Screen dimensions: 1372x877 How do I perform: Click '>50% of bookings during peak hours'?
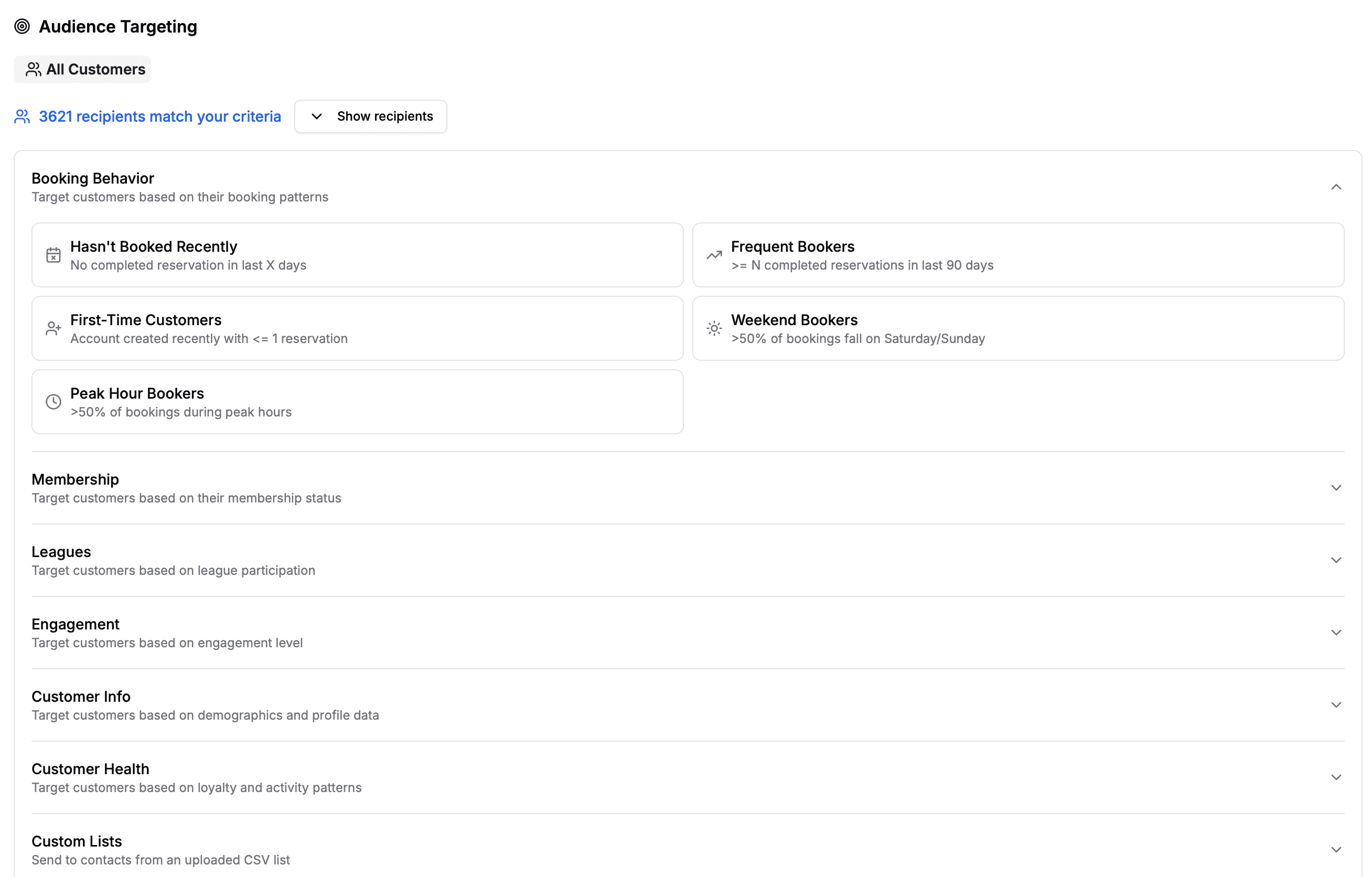181,412
